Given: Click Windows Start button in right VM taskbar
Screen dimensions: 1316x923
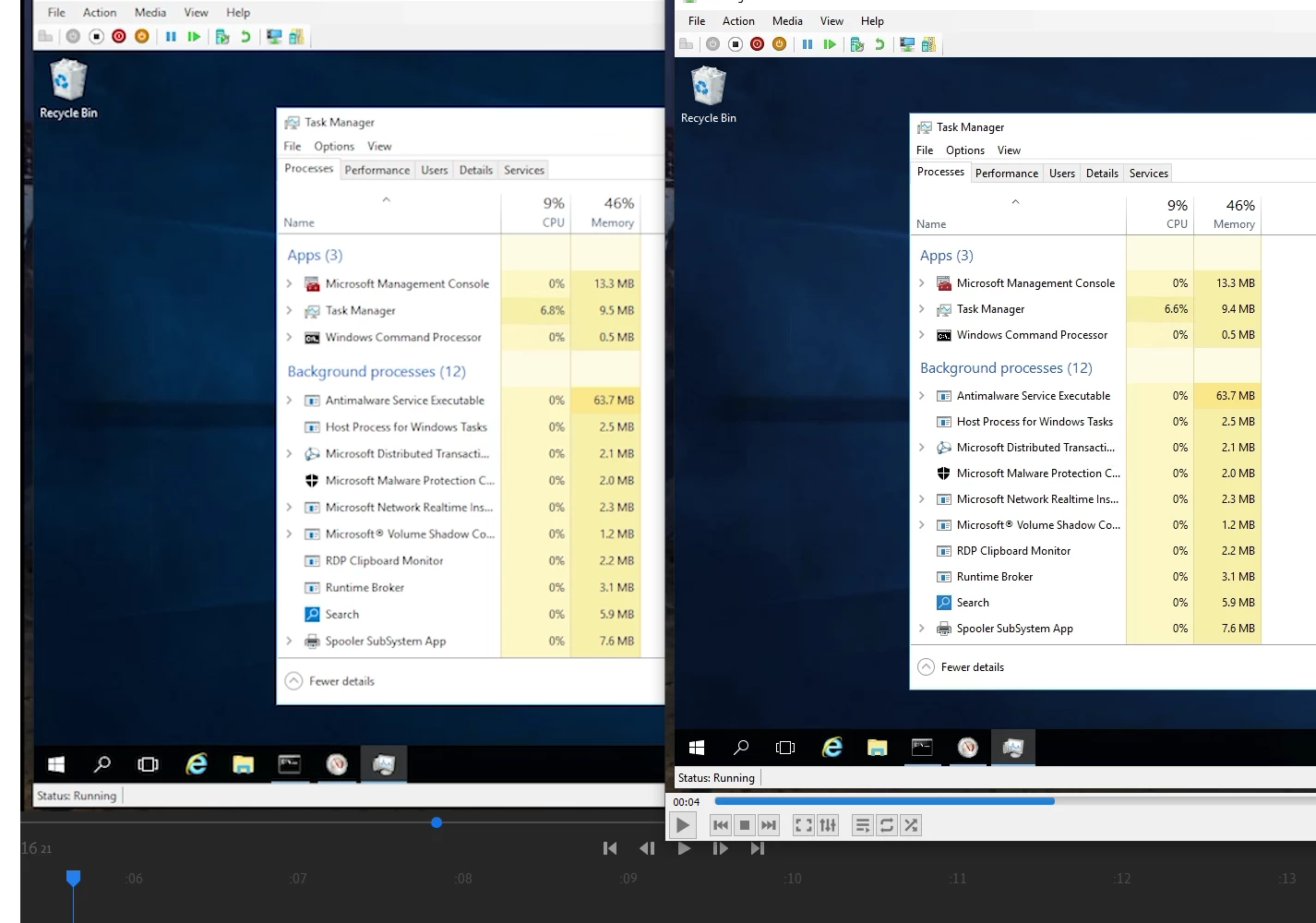Looking at the screenshot, I should (x=698, y=748).
